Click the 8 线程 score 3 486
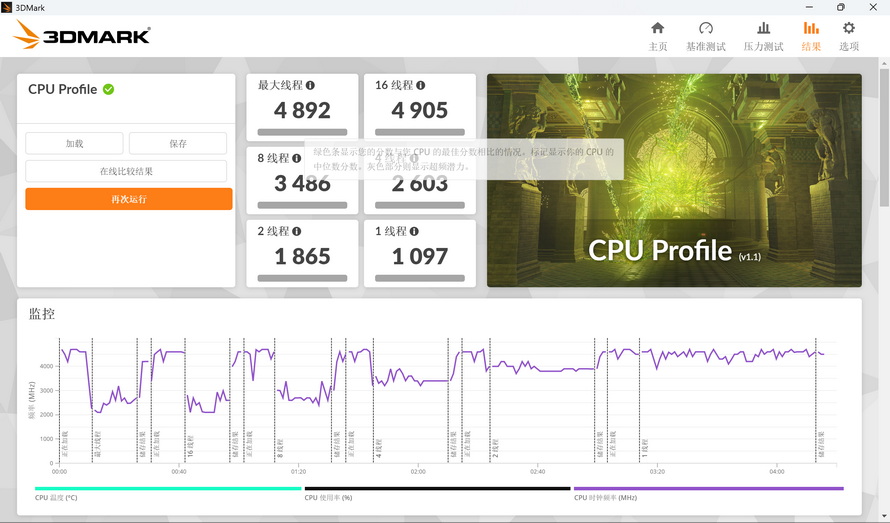The height and width of the screenshot is (523, 890). [302, 183]
